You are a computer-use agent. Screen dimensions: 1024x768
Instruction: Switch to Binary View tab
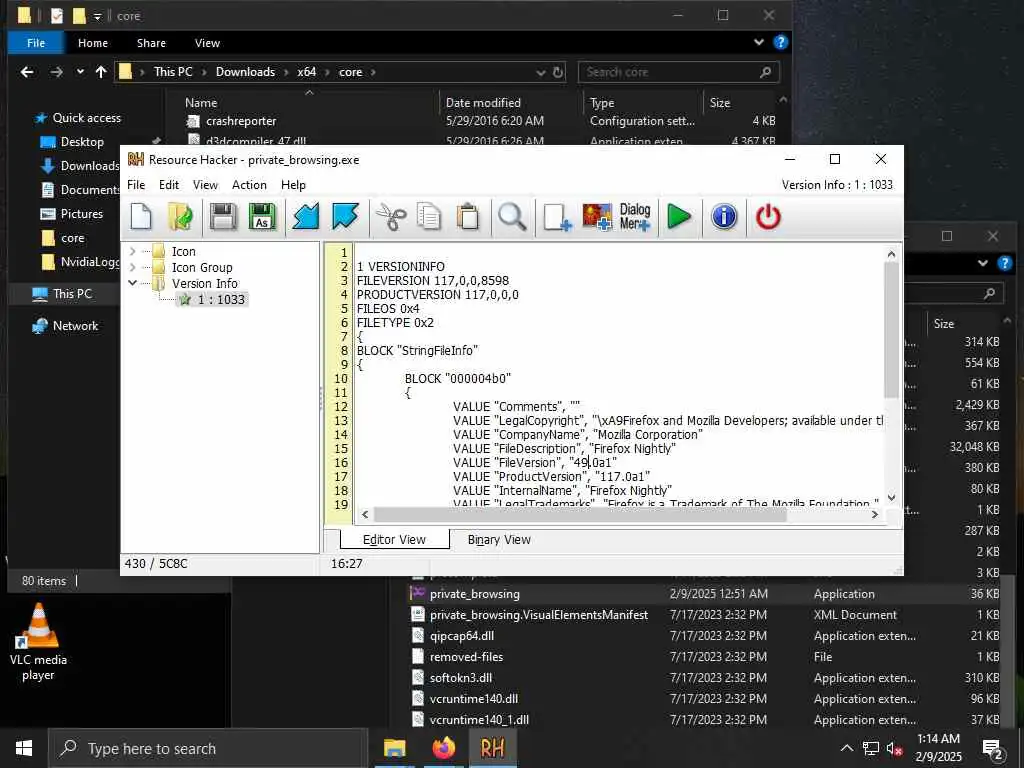499,539
